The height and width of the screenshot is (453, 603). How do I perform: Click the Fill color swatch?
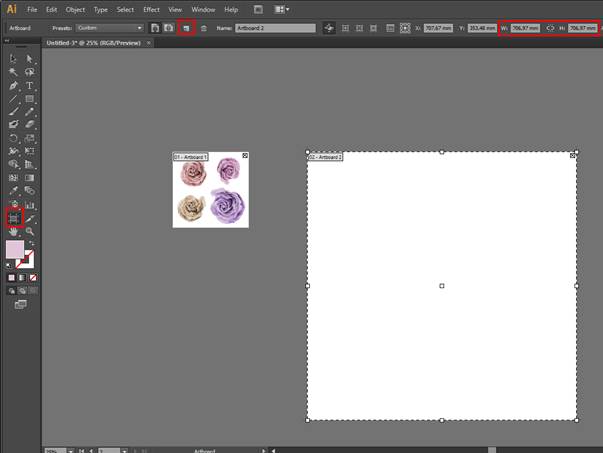pos(15,249)
